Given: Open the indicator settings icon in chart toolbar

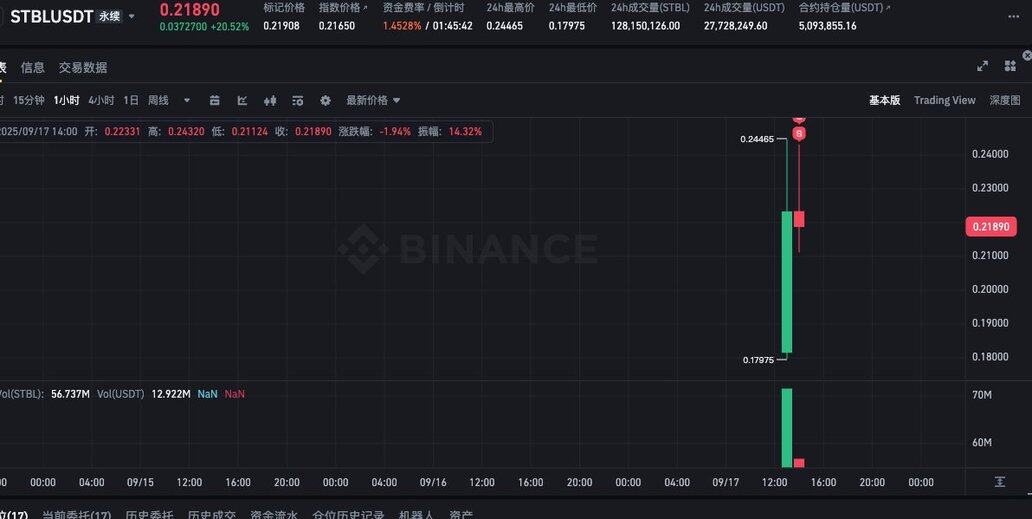Looking at the screenshot, I should pyautogui.click(x=215, y=101).
